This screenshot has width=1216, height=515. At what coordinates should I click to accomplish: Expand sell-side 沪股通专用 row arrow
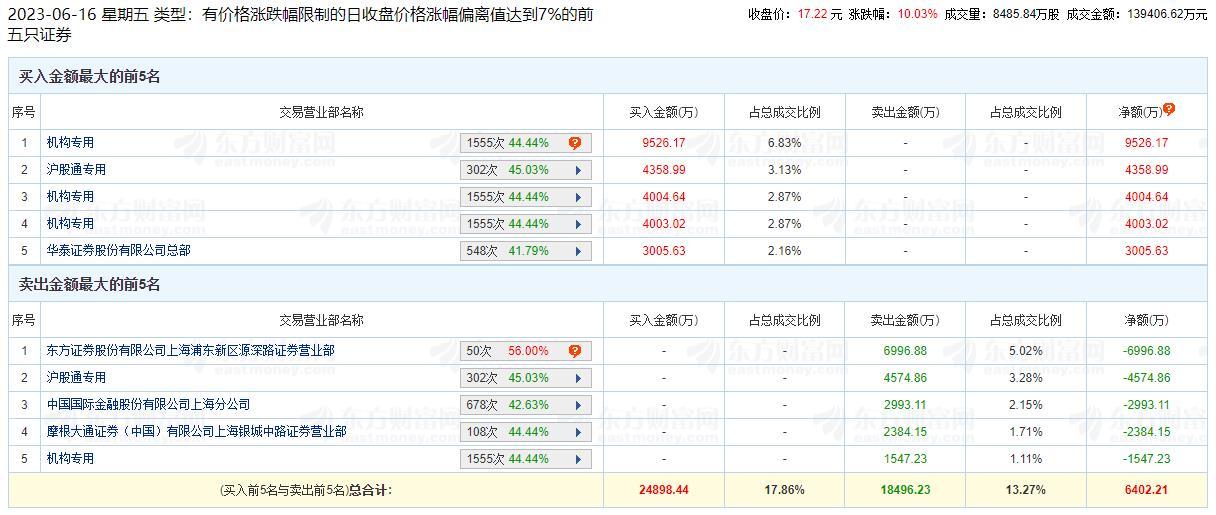click(x=578, y=378)
